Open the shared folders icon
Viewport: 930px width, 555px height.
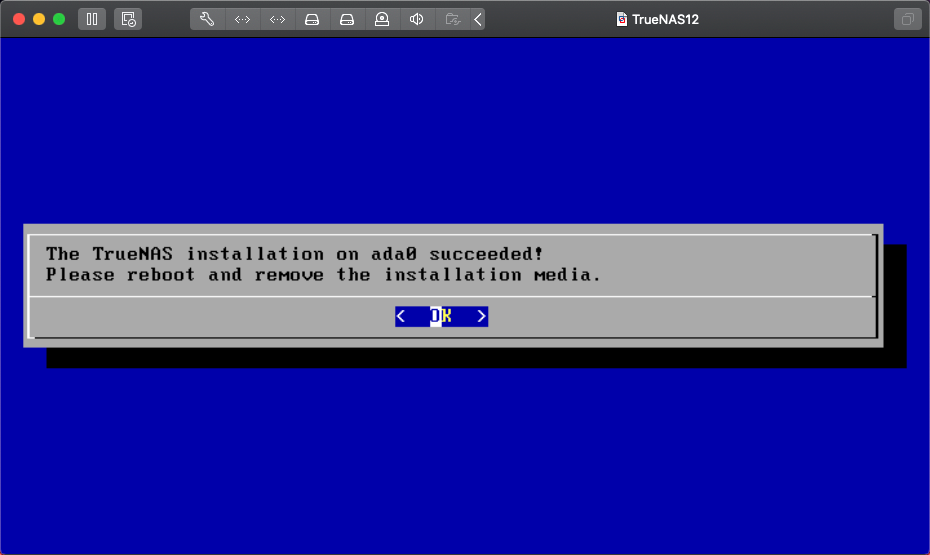(x=453, y=19)
